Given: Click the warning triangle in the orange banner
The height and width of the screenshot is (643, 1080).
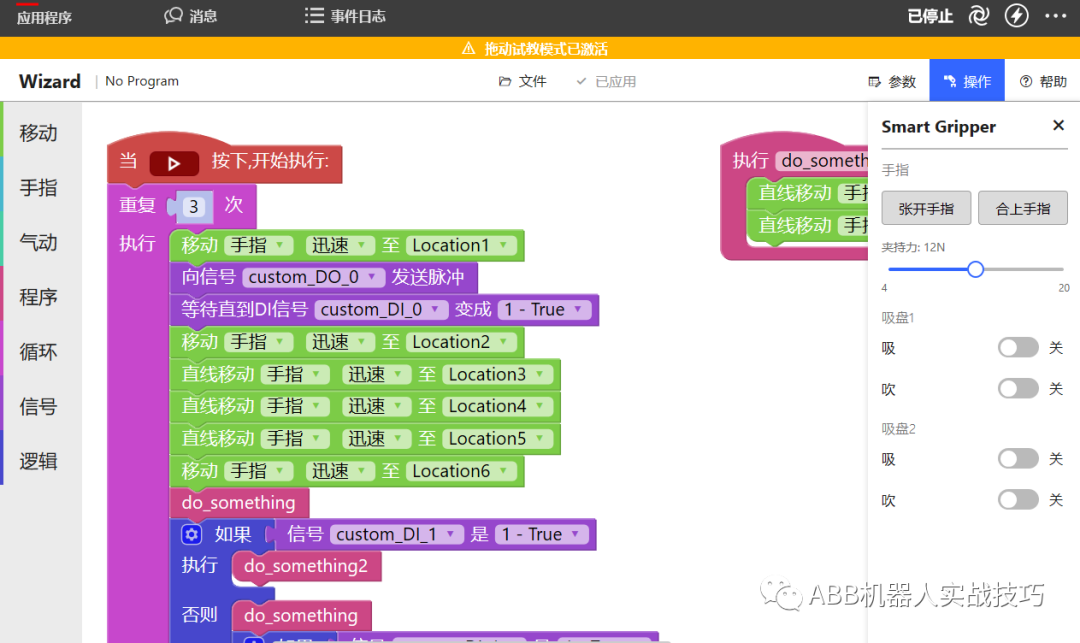Looking at the screenshot, I should [468, 48].
